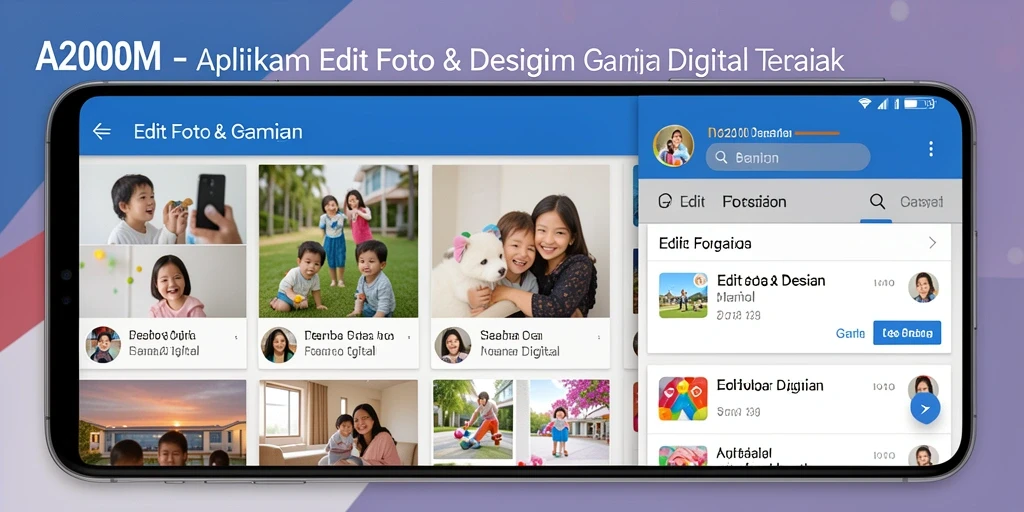Click the blue Leo Gnsbna button
The height and width of the screenshot is (512, 1024).
coord(906,333)
